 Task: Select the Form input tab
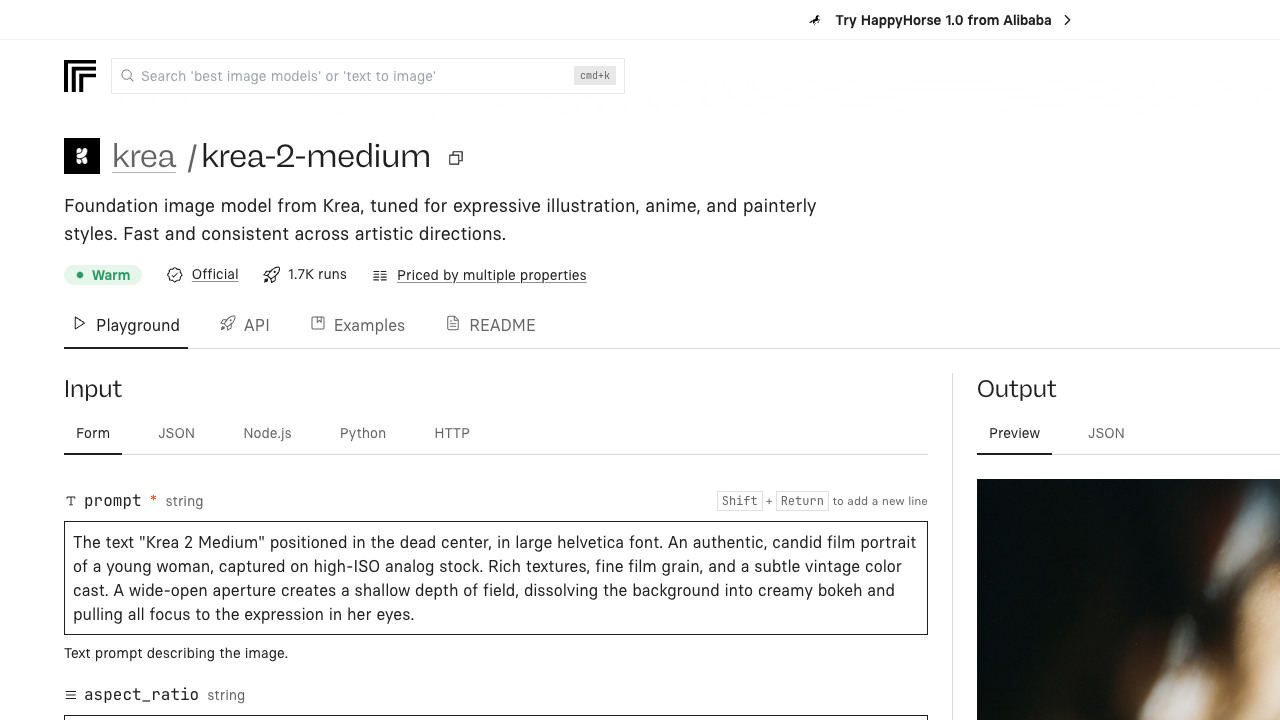93,433
